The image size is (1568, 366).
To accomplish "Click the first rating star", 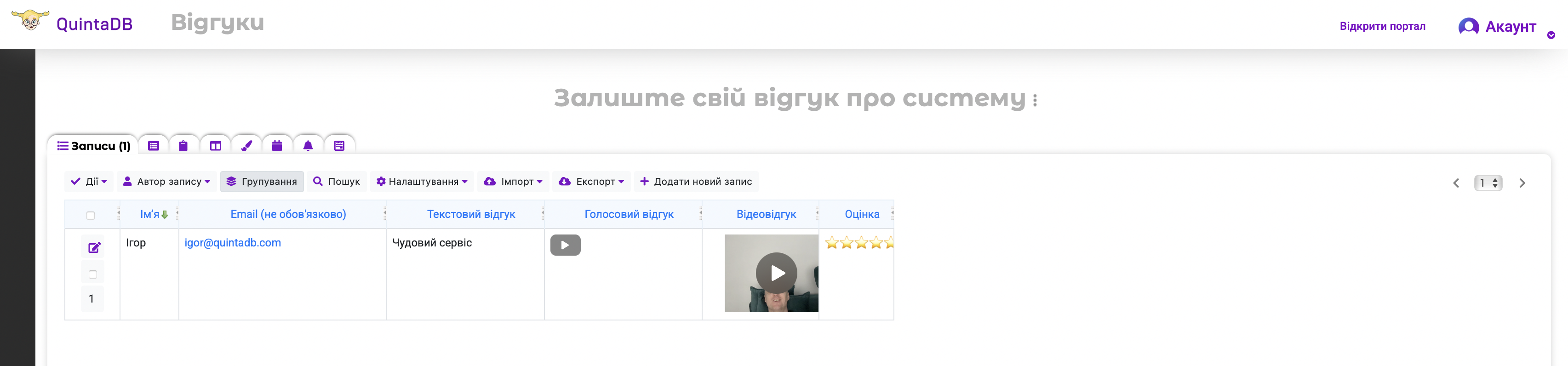I will click(831, 243).
